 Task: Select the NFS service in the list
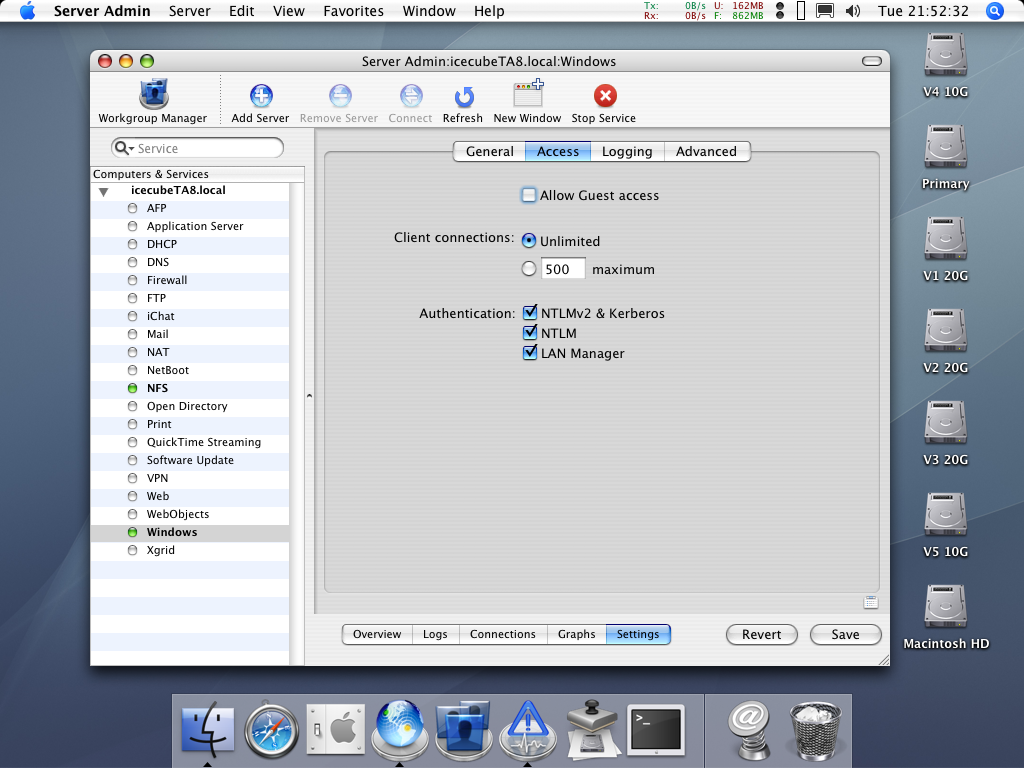190,389
